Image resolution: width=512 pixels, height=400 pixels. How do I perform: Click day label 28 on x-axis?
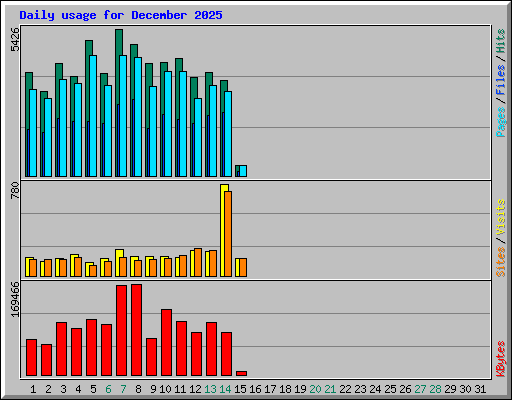tap(435, 389)
